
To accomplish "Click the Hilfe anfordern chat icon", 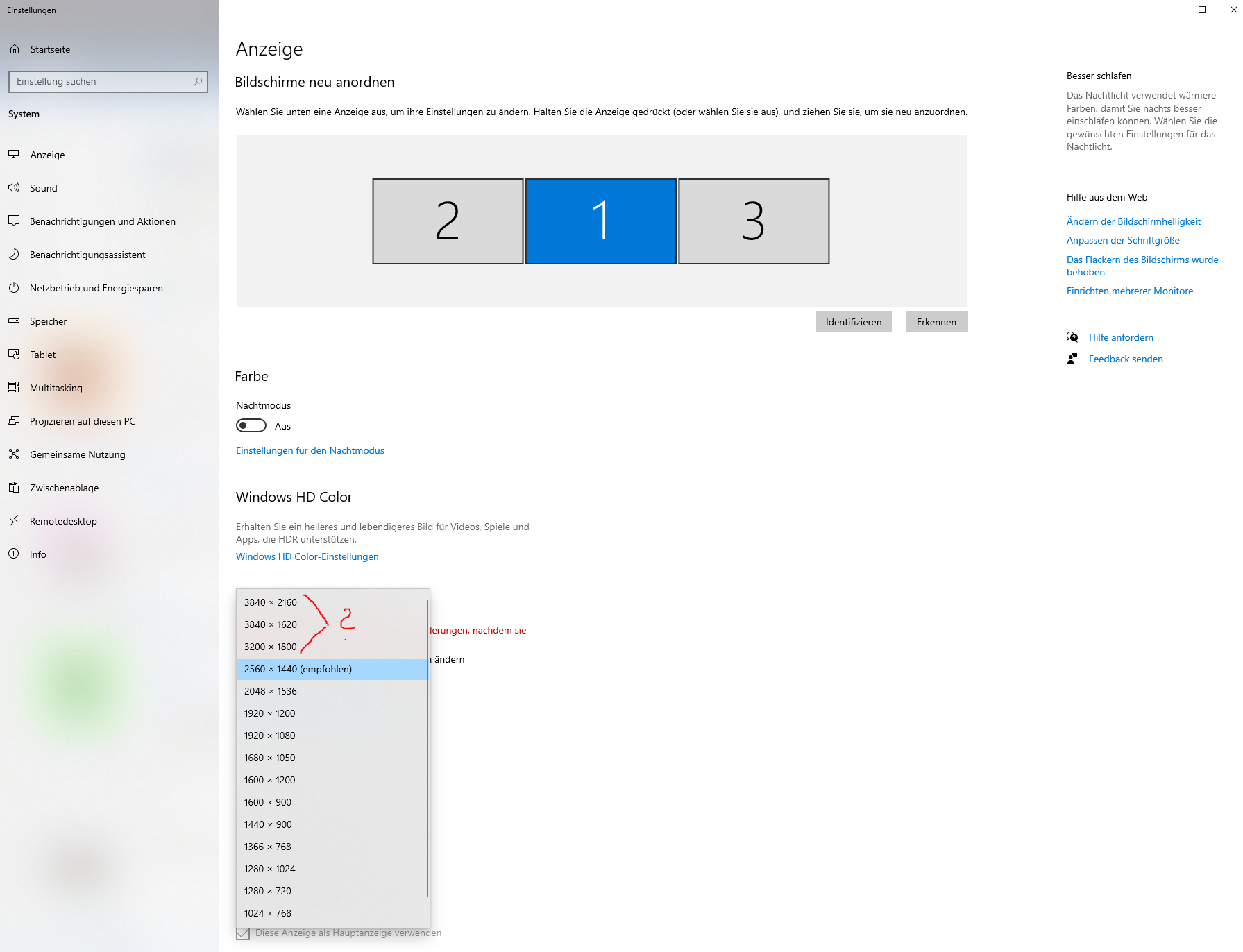I will (x=1072, y=337).
